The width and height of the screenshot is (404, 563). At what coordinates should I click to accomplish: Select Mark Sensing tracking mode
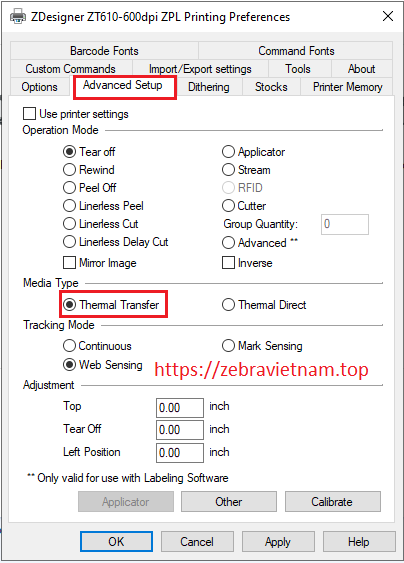tap(262, 346)
